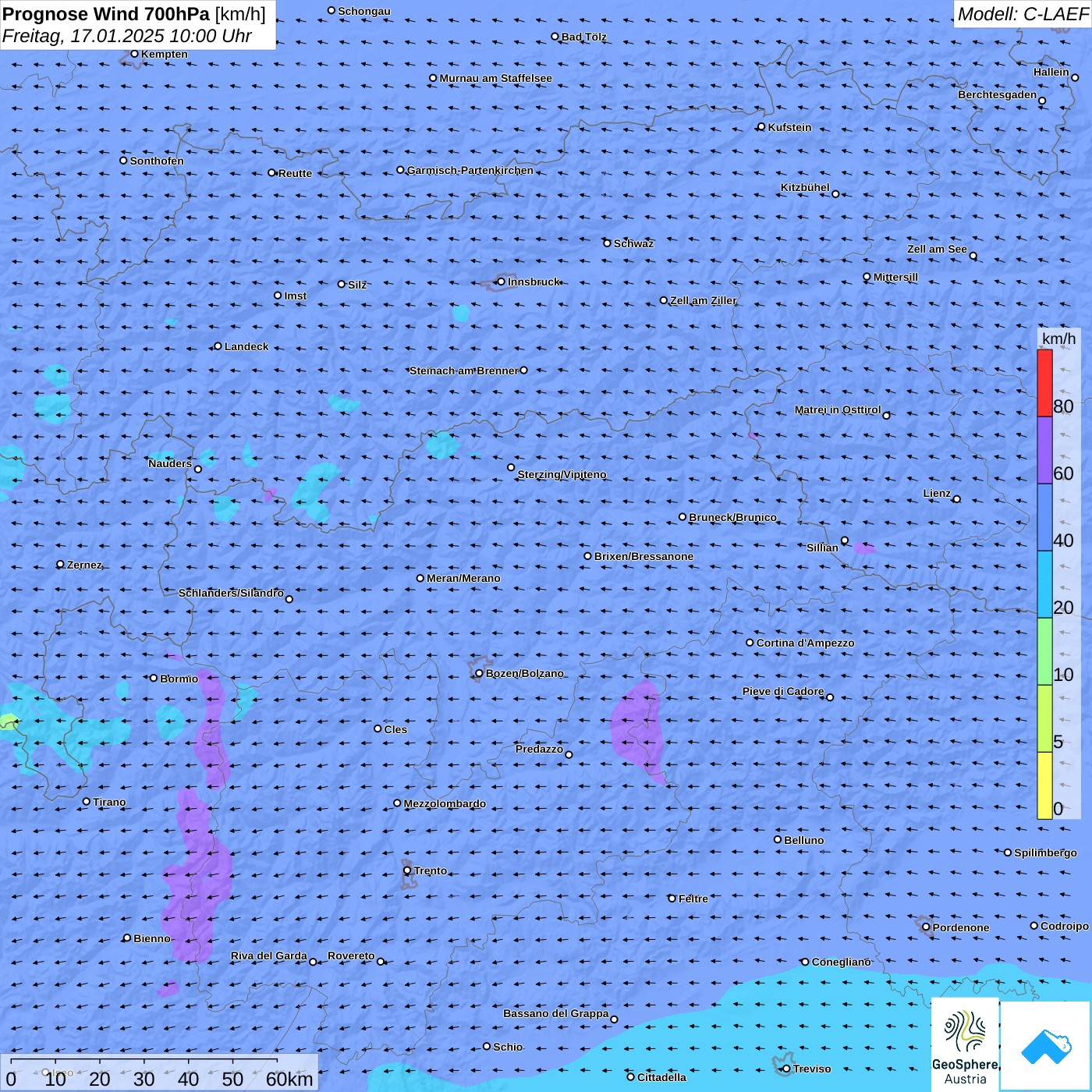The width and height of the screenshot is (1092, 1092).
Task: Click the 'Bruneck/Brunico' label
Action: click(732, 517)
